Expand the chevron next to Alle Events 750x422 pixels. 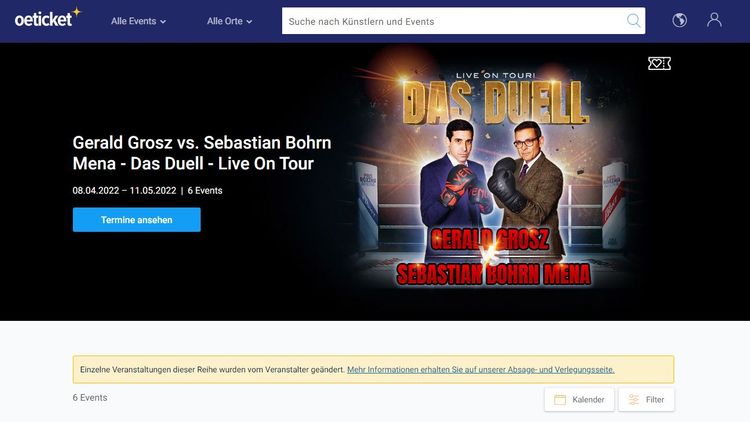click(163, 22)
